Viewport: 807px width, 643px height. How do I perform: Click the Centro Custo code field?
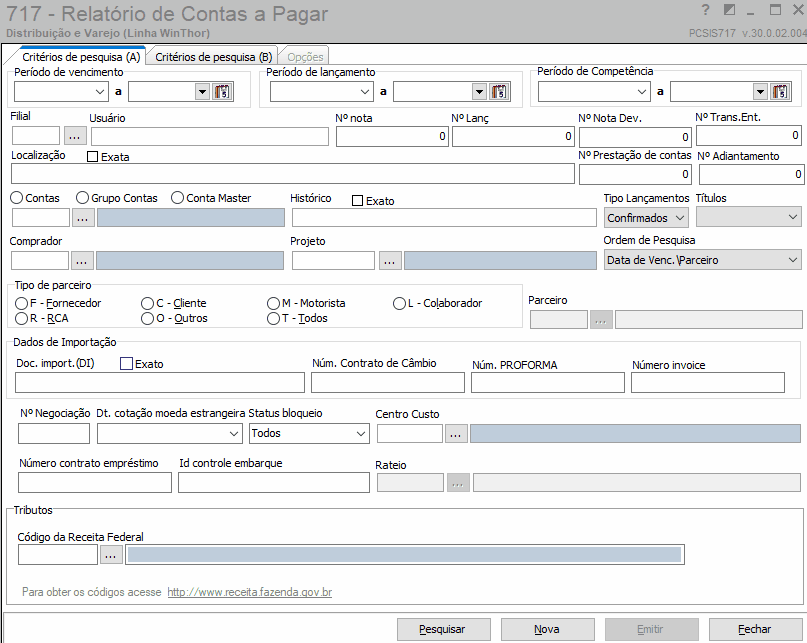410,433
